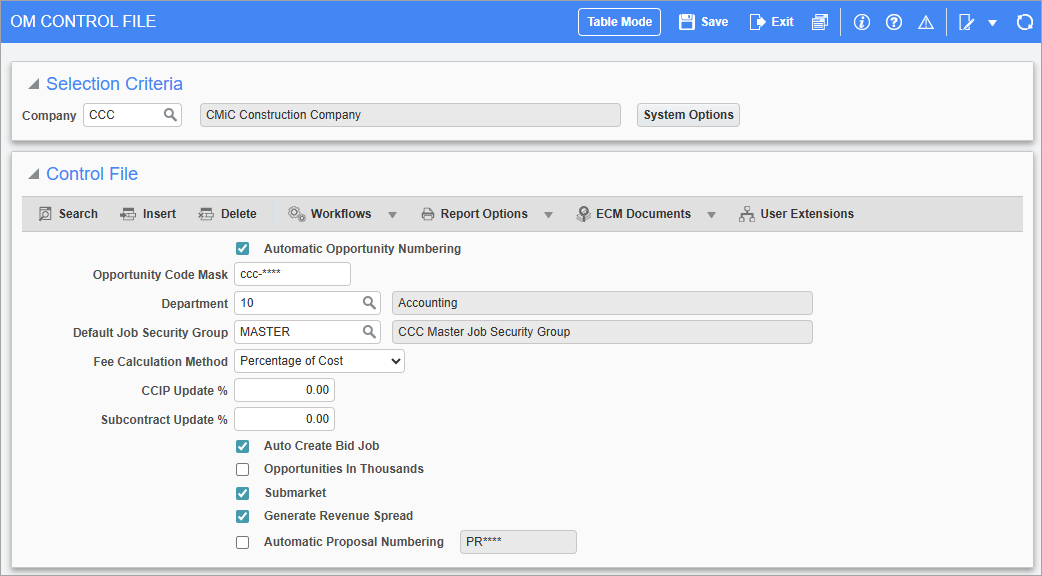
Task: Disable Automatic Opportunity Numbering
Action: click(242, 248)
